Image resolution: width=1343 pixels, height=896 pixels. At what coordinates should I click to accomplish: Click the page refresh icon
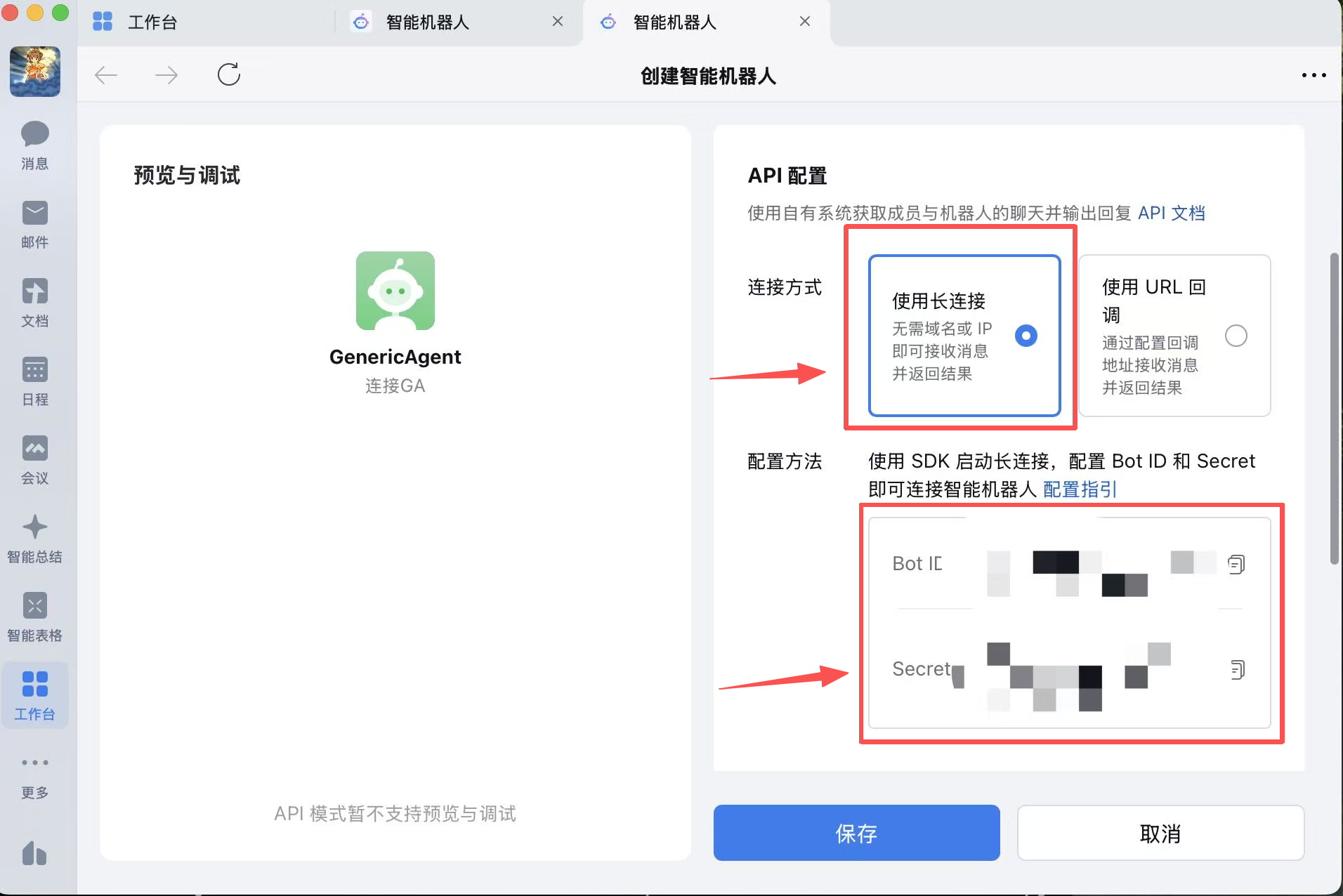tap(229, 74)
